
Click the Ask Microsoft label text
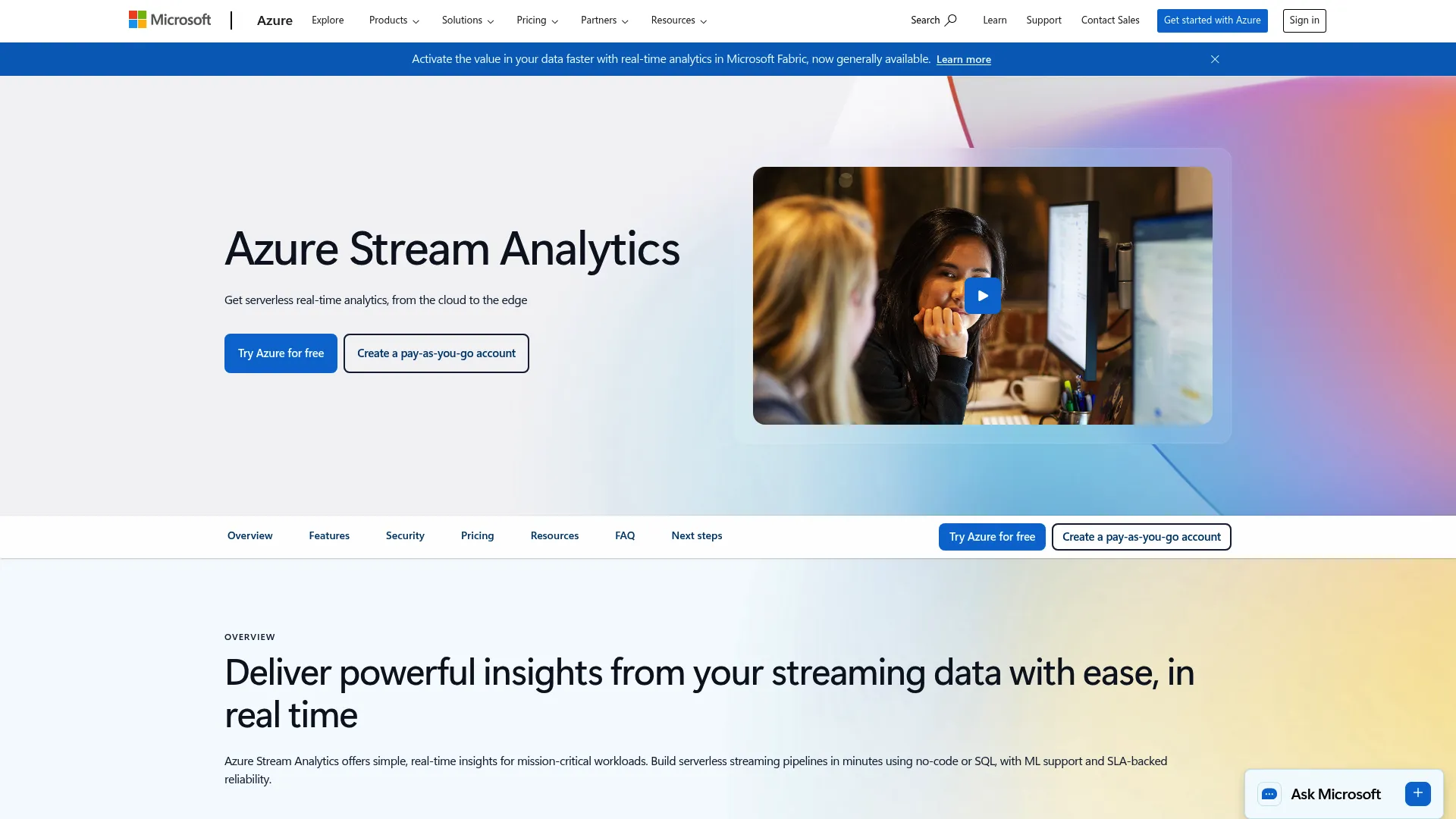[1335, 794]
